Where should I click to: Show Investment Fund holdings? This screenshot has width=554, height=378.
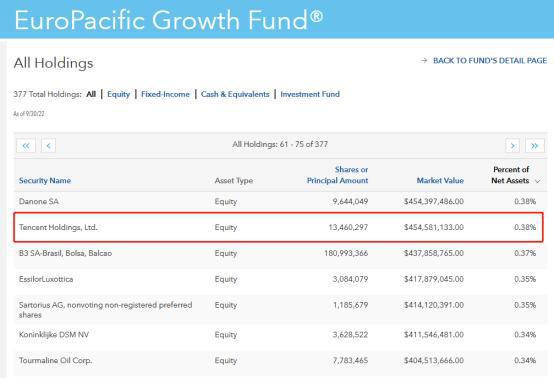click(310, 94)
